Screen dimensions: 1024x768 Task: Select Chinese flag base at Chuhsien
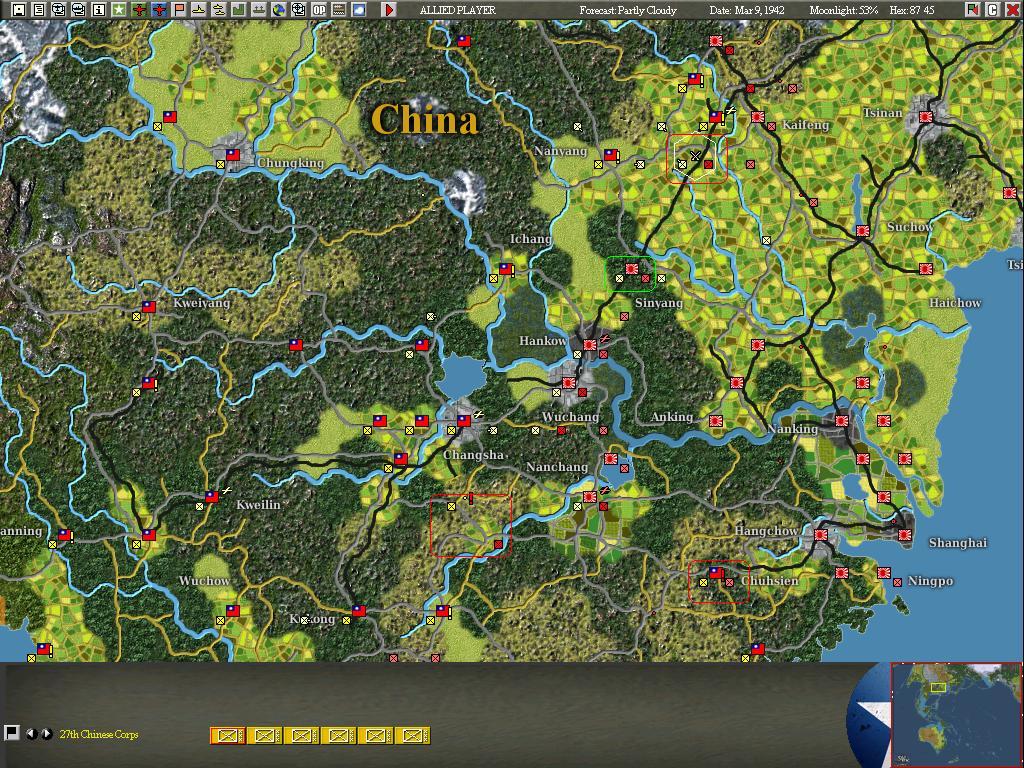(x=716, y=573)
